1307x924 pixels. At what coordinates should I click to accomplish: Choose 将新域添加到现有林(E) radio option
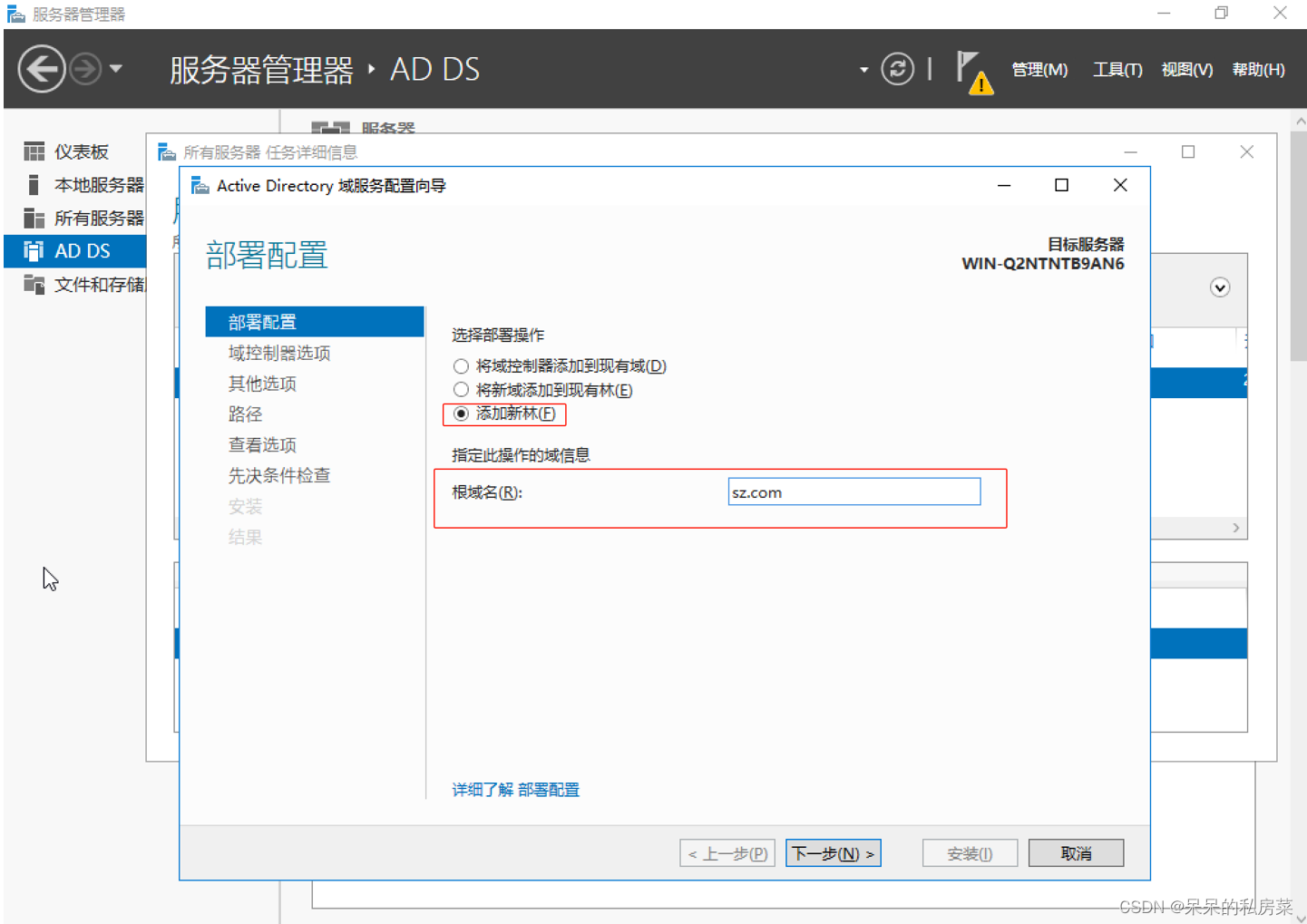[x=461, y=390]
